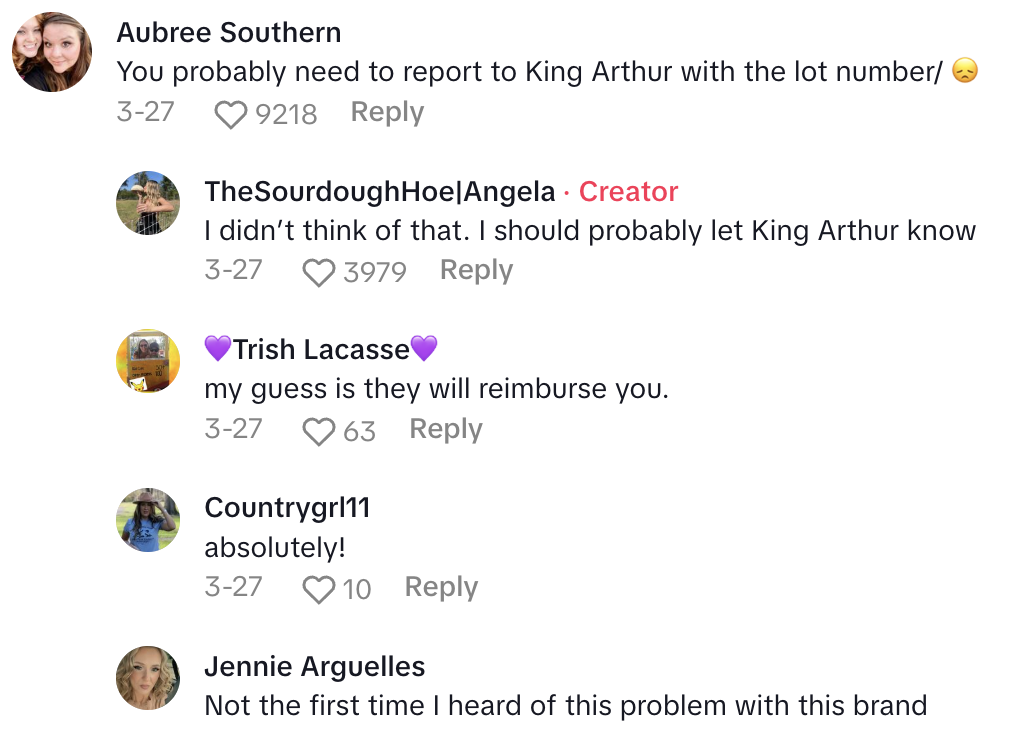This screenshot has height=730, width=1014.
Task: Open Jennie Arguelles's profile avatar
Action: [x=148, y=678]
